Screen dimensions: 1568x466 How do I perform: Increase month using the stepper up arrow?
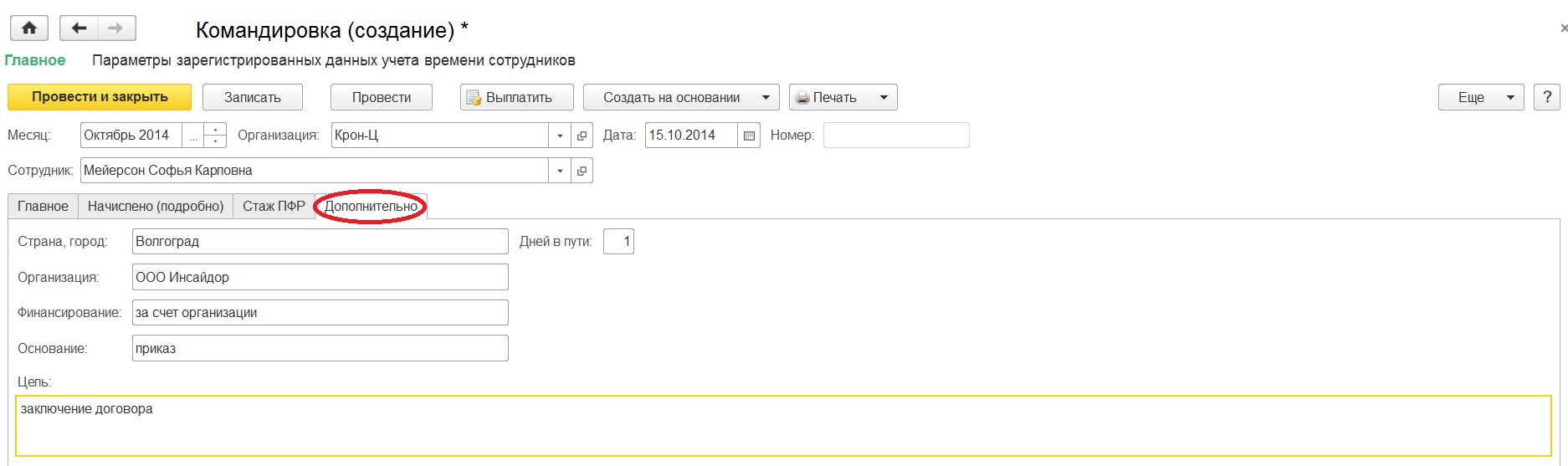click(x=215, y=130)
